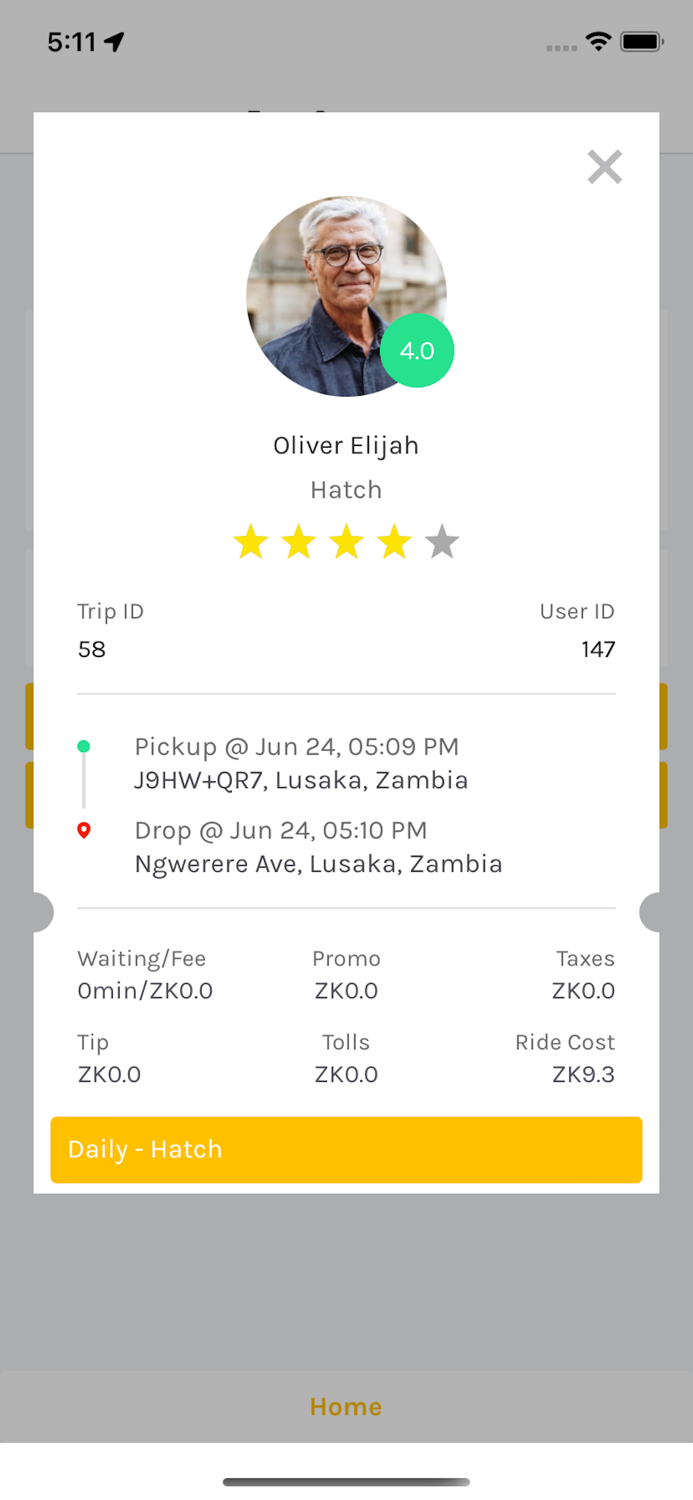Open the Home tab at the bottom
The height and width of the screenshot is (1500, 693).
point(346,1406)
